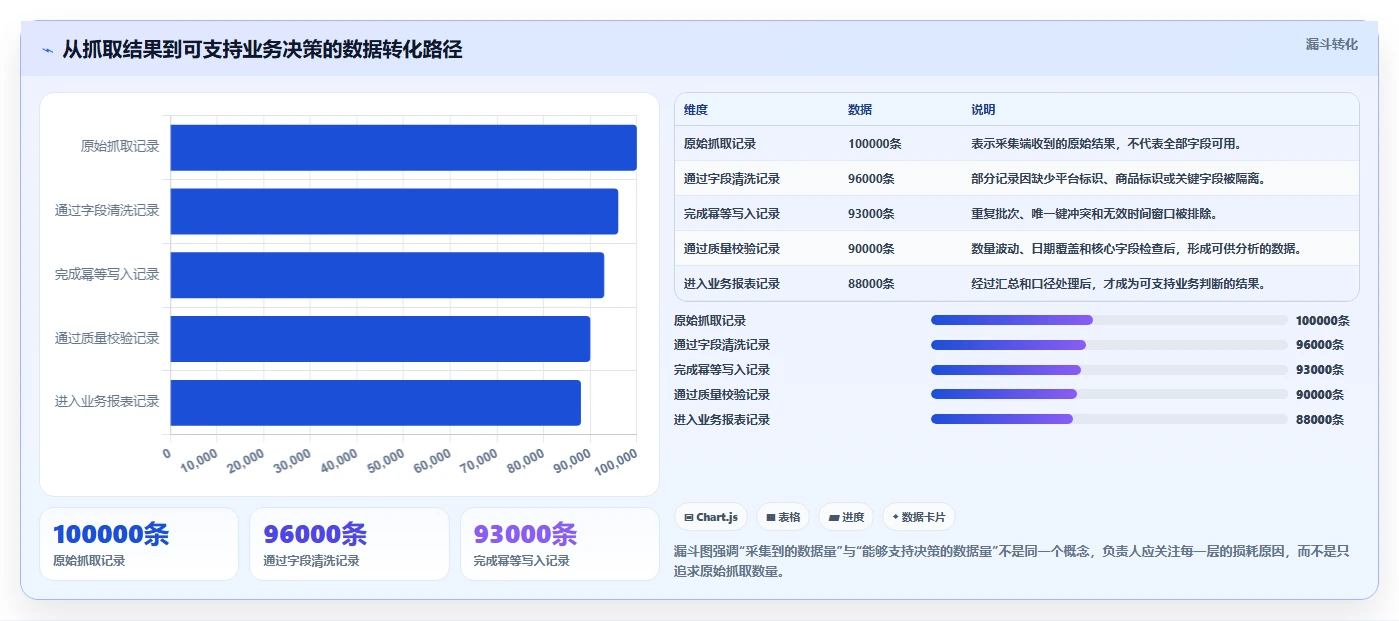Click the 通过字段清洗记录 y-axis label in chart

coord(107,211)
